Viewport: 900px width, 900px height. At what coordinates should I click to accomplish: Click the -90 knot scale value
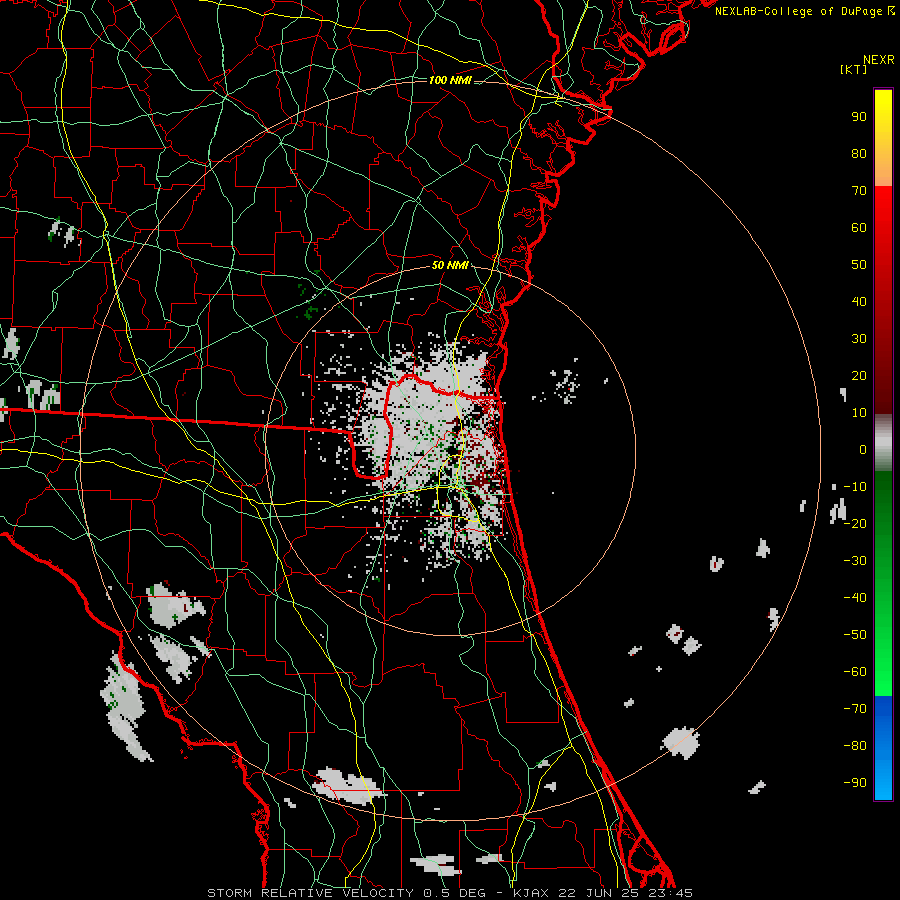point(855,783)
